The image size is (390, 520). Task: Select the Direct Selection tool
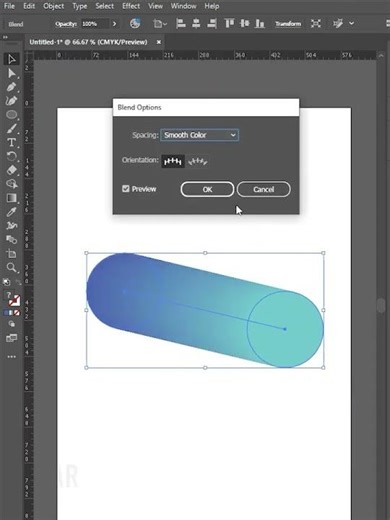[11, 73]
